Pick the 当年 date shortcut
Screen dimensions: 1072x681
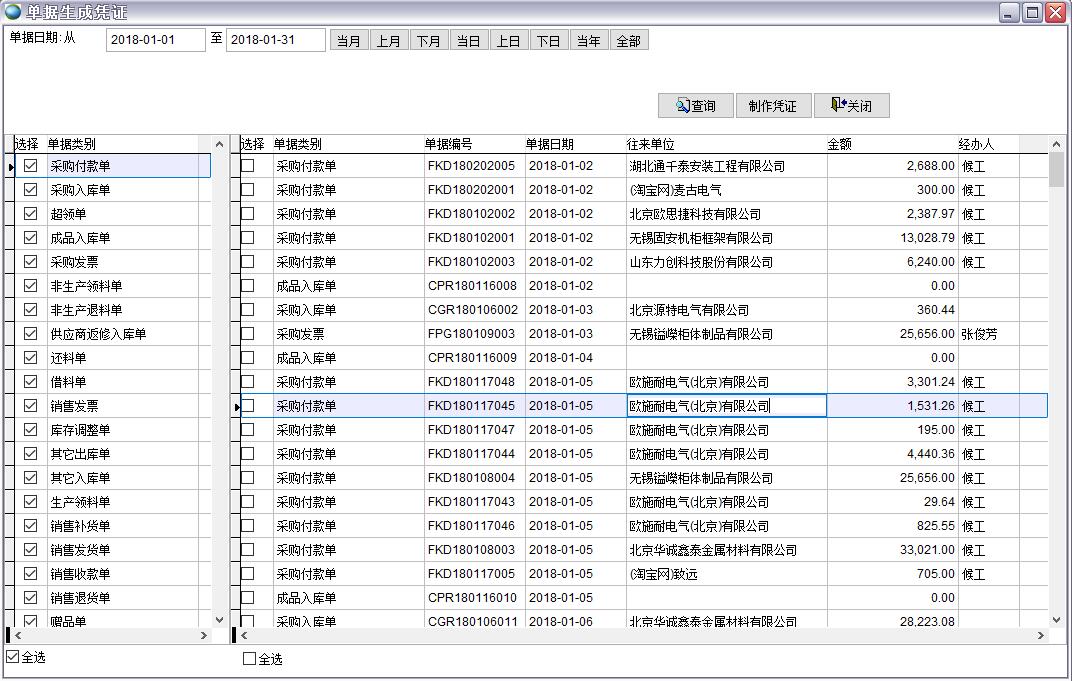click(589, 41)
